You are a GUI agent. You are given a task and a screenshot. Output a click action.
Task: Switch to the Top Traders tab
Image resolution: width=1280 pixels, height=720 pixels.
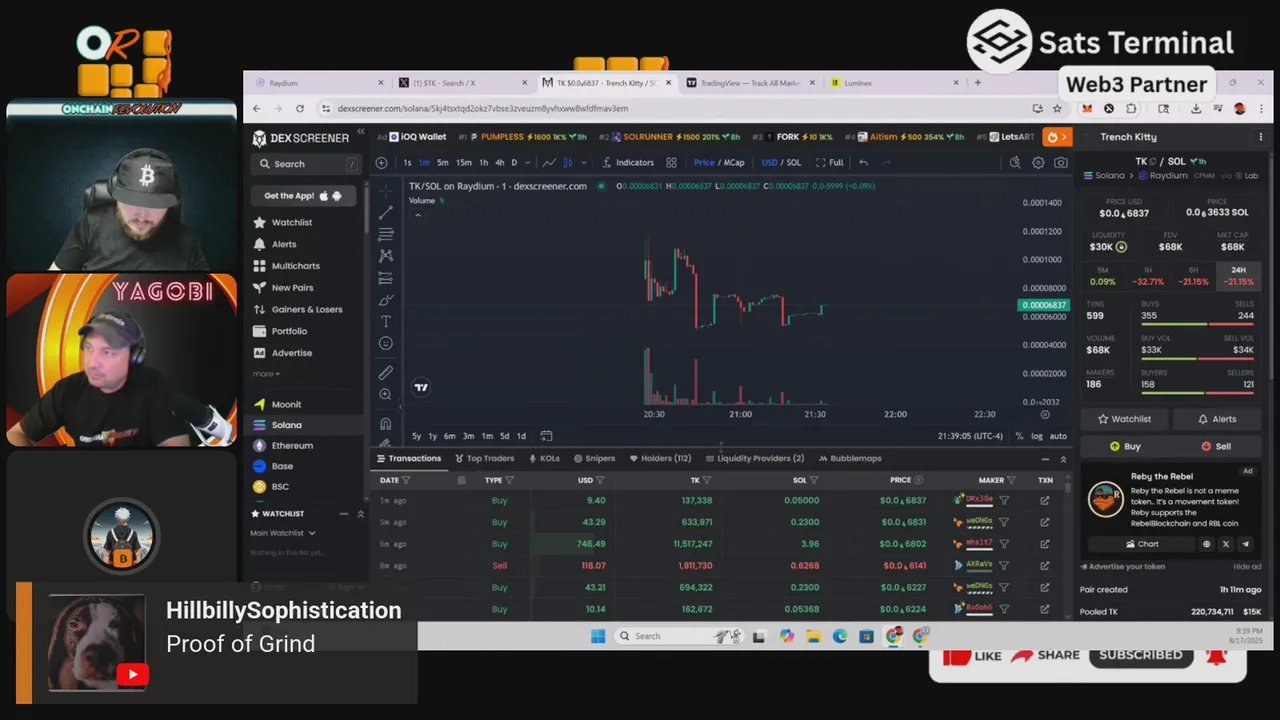click(x=484, y=459)
